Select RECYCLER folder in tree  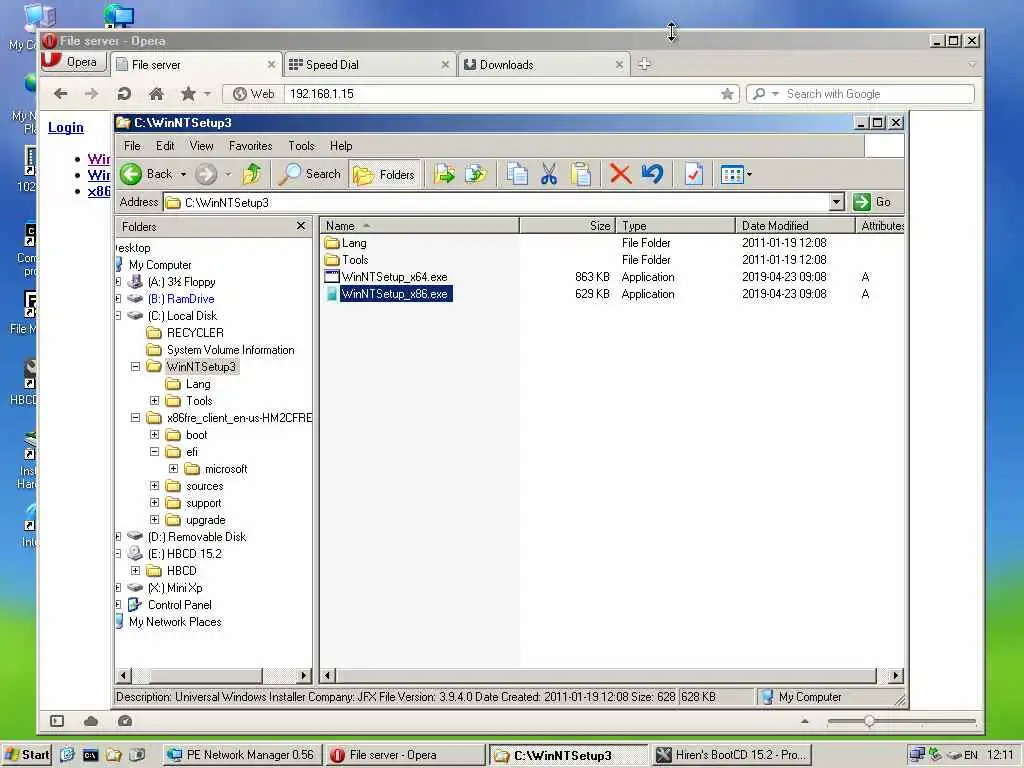coord(195,333)
